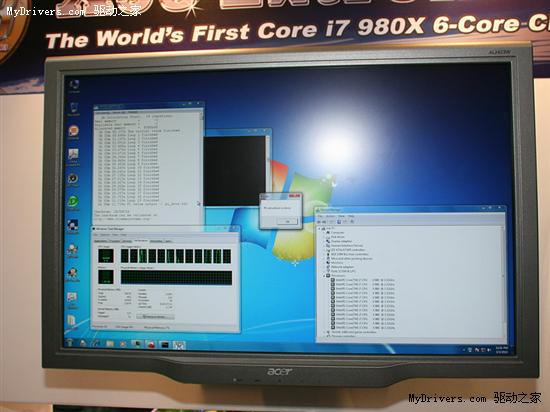
Task: Click Physical Memory Usage History graph
Action: click(x=176, y=277)
